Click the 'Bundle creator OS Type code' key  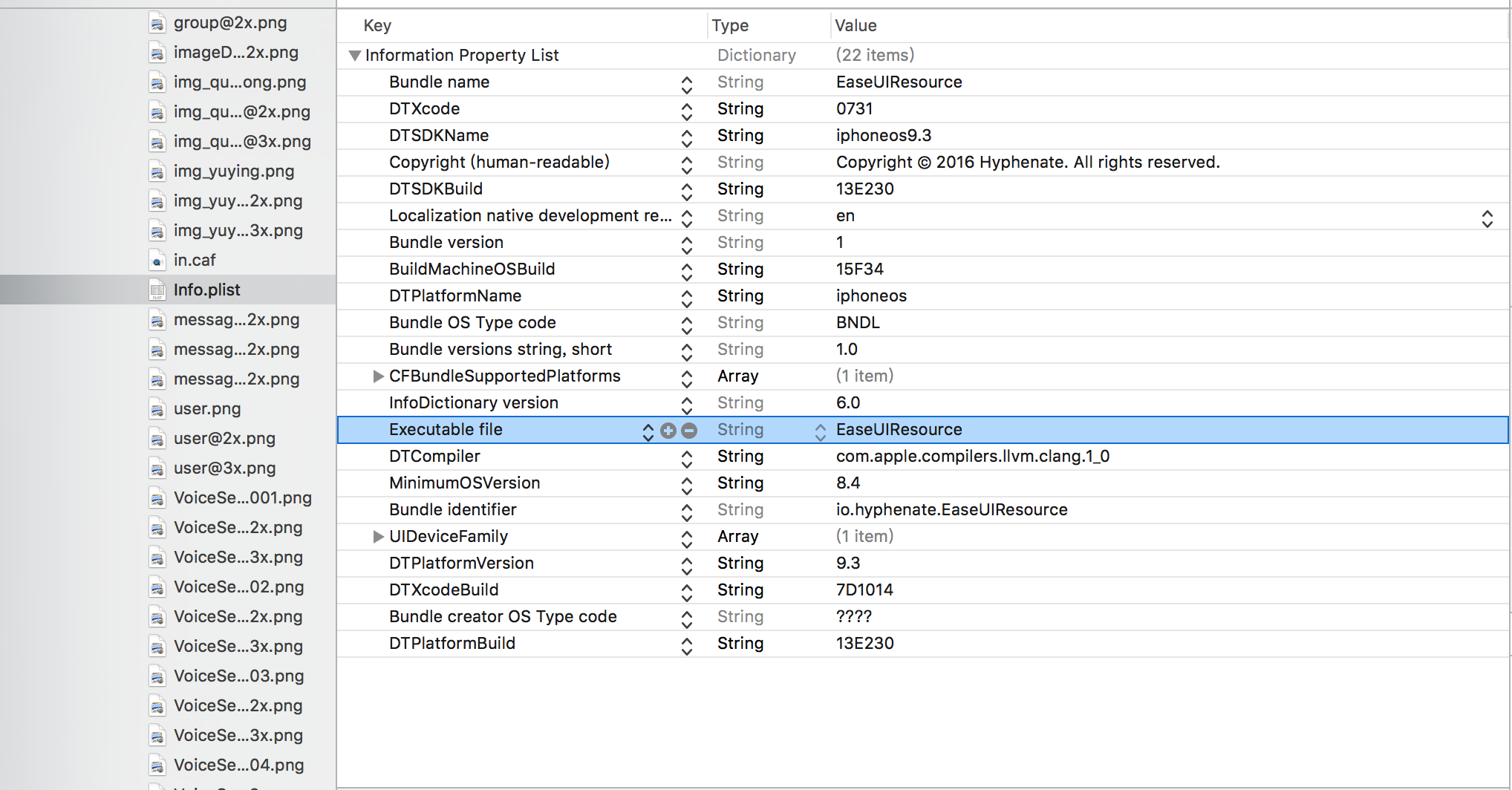(x=503, y=616)
